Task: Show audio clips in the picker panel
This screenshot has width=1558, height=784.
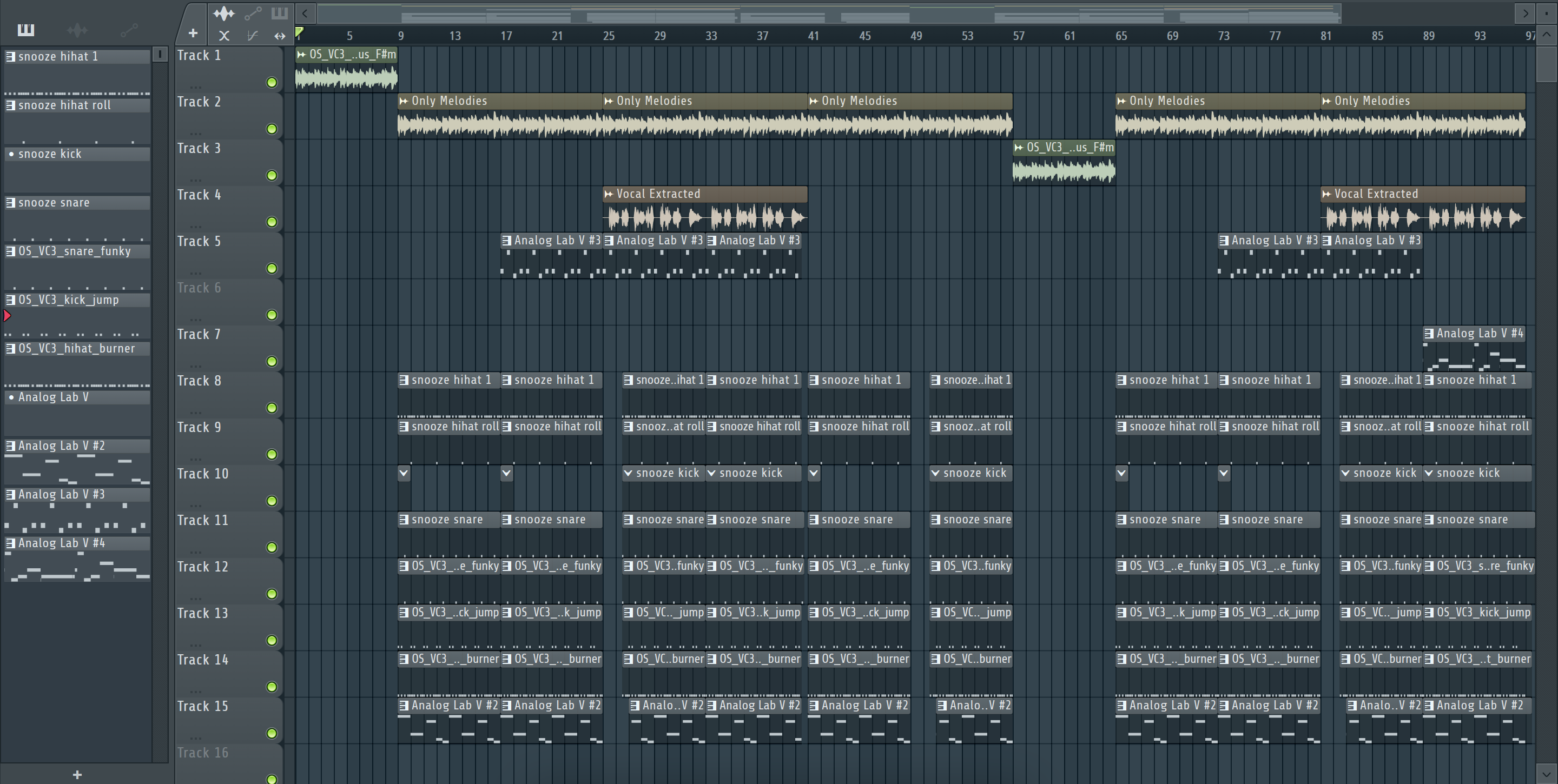Action: [x=77, y=29]
